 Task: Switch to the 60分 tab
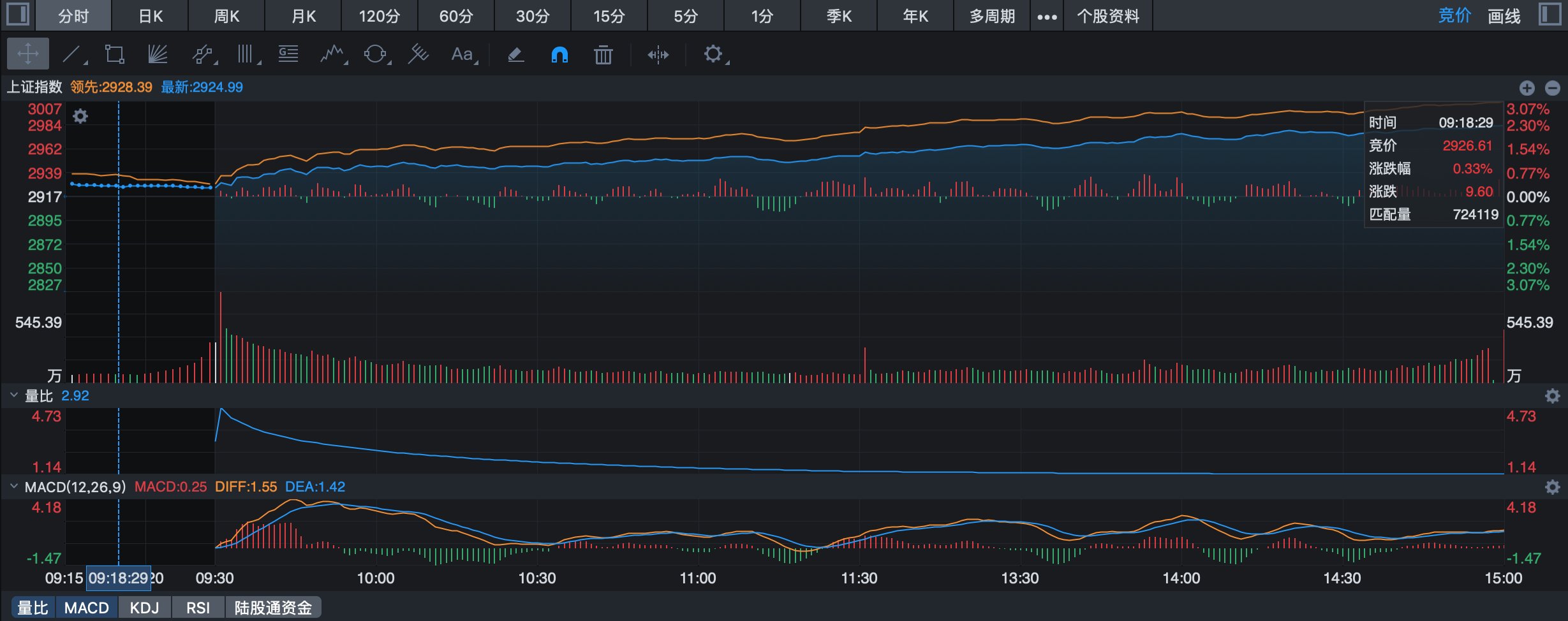(456, 16)
